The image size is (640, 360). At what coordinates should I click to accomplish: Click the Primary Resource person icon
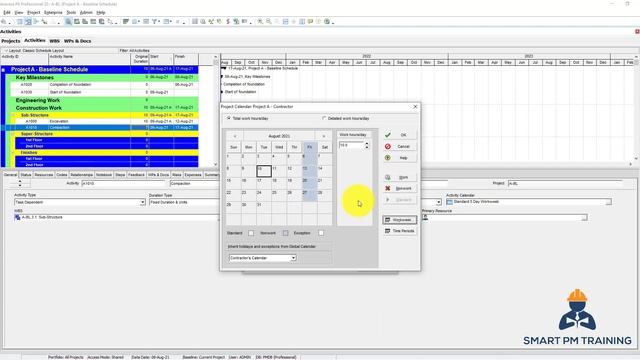(425, 218)
